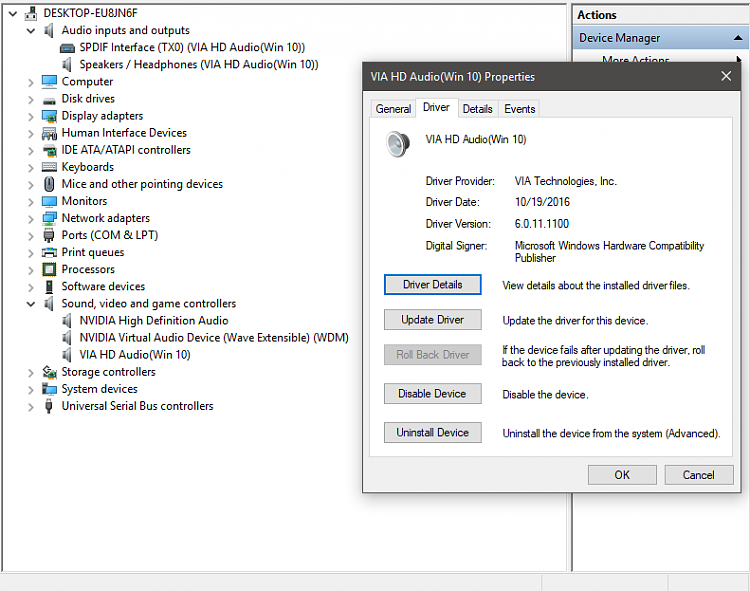Click the driver version value 6.0.11.1100
This screenshot has height=591, width=750.
click(541, 224)
